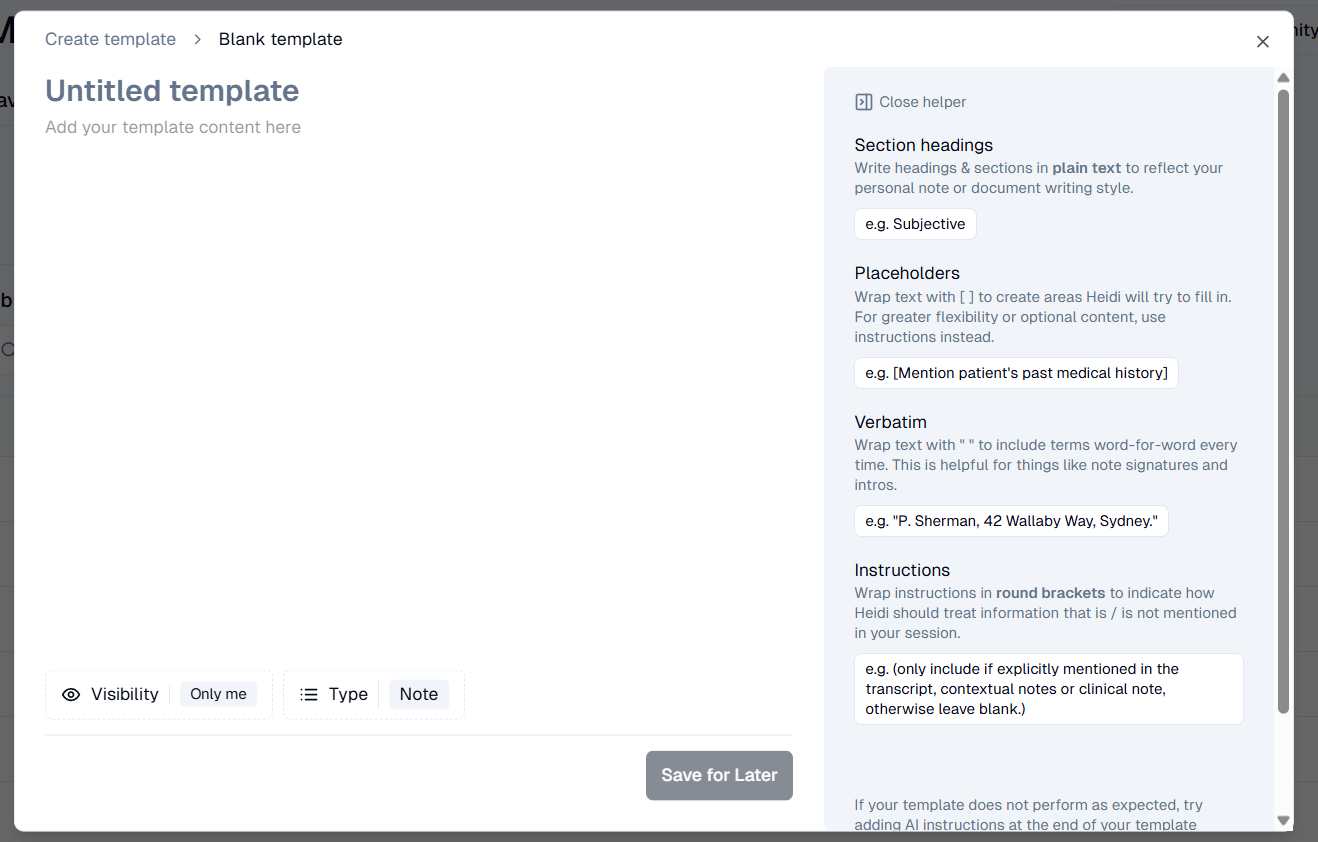The width and height of the screenshot is (1318, 842).
Task: Open the Type 'Note' dropdown
Action: (419, 694)
